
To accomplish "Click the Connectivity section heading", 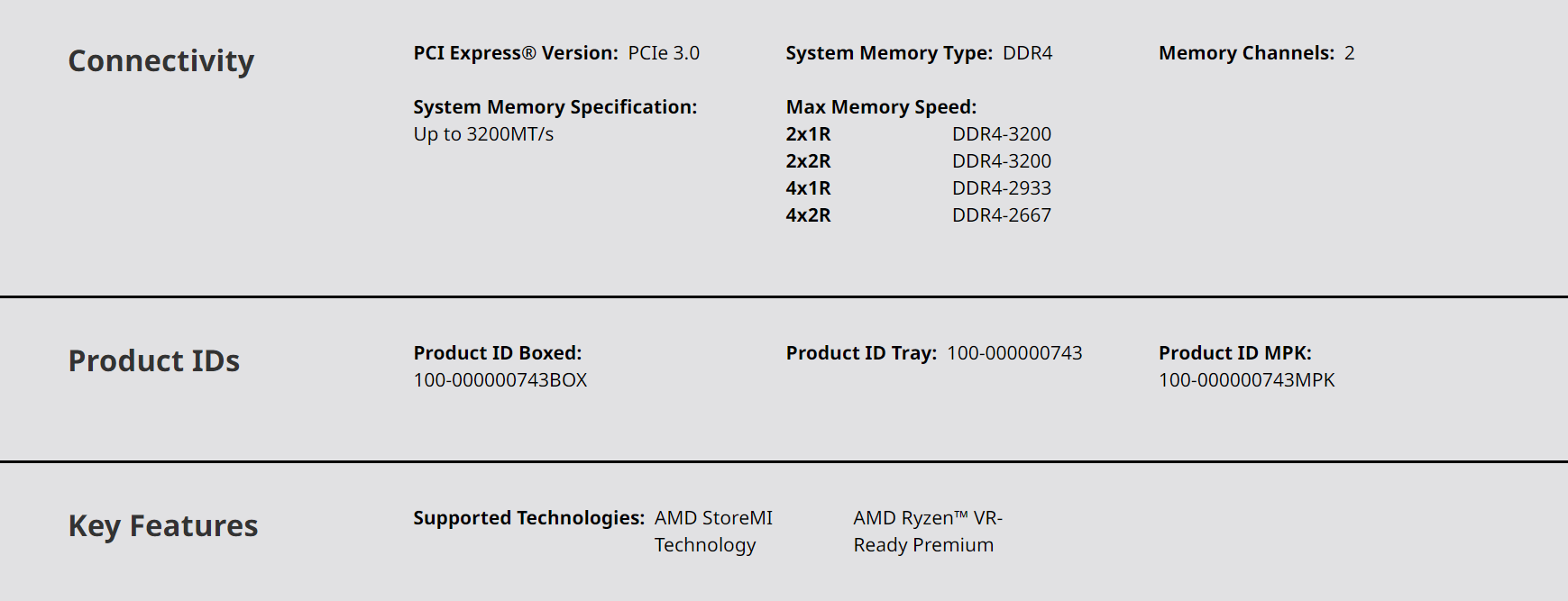I will click(161, 61).
